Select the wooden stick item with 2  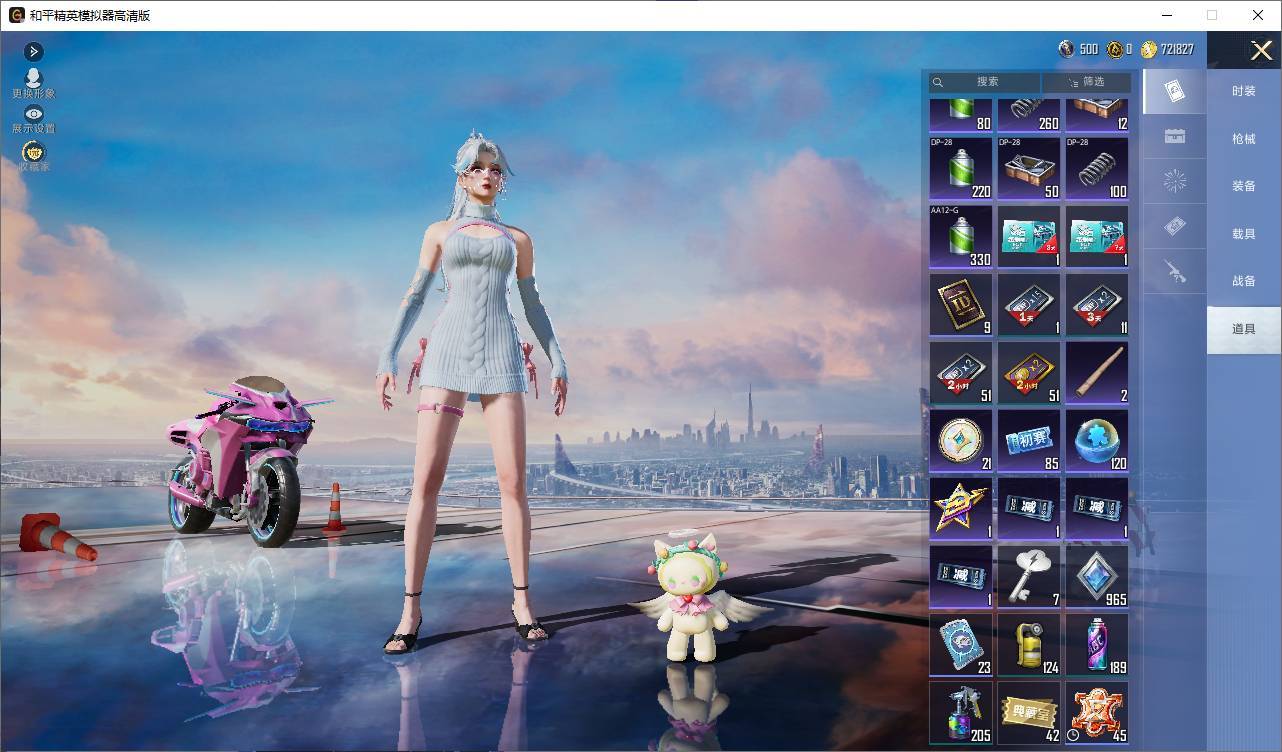click(x=1097, y=372)
